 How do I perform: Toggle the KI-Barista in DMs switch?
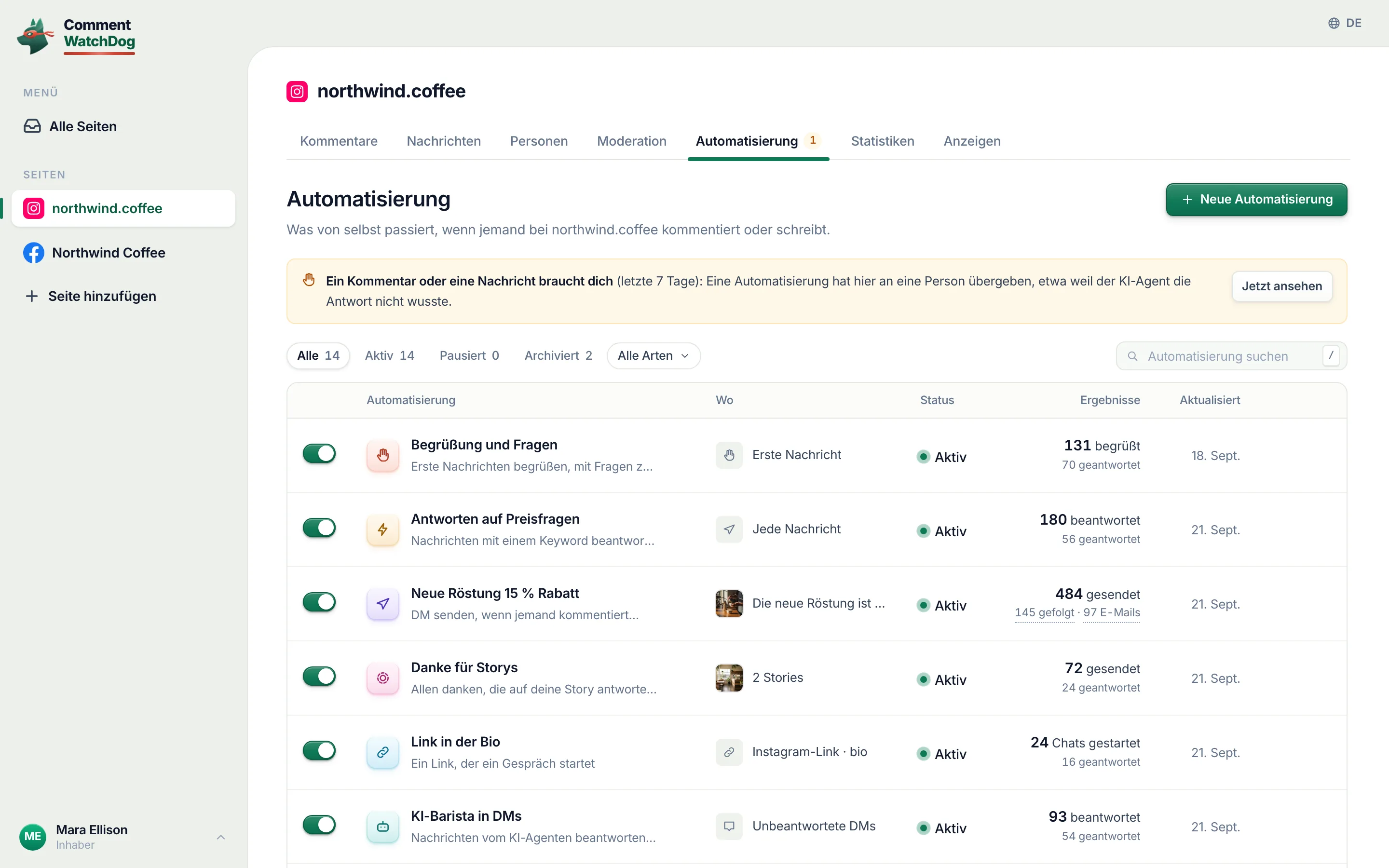(319, 825)
